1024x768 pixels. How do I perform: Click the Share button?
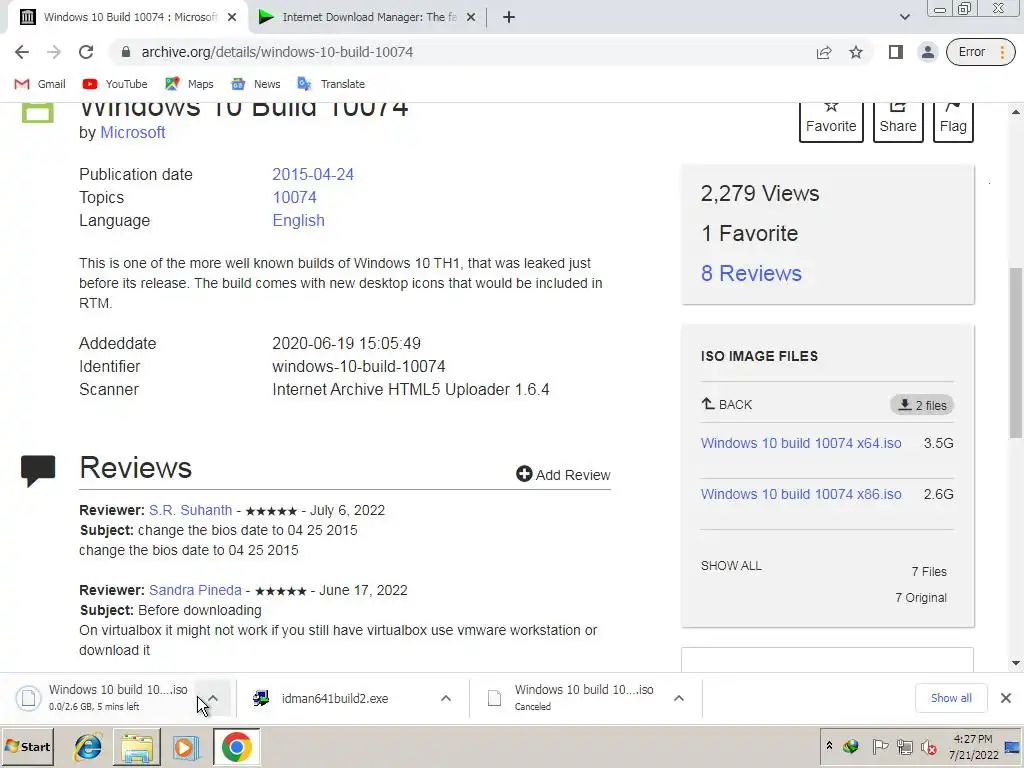tap(898, 121)
